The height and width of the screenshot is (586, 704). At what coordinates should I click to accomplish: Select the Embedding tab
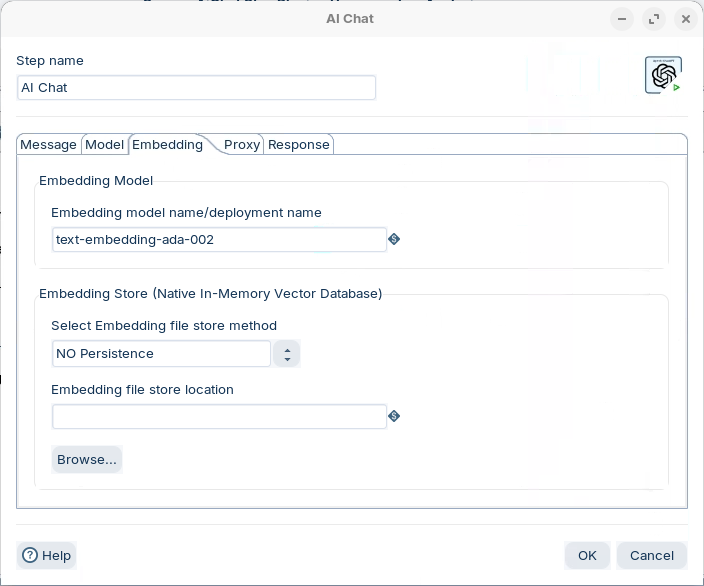167,144
